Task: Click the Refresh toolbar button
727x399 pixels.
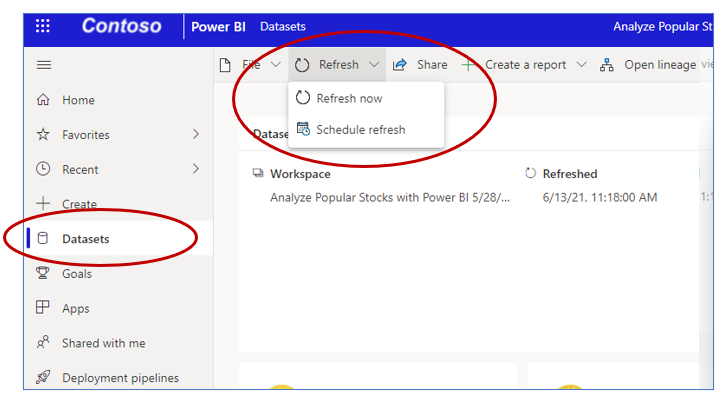Action: click(x=338, y=65)
